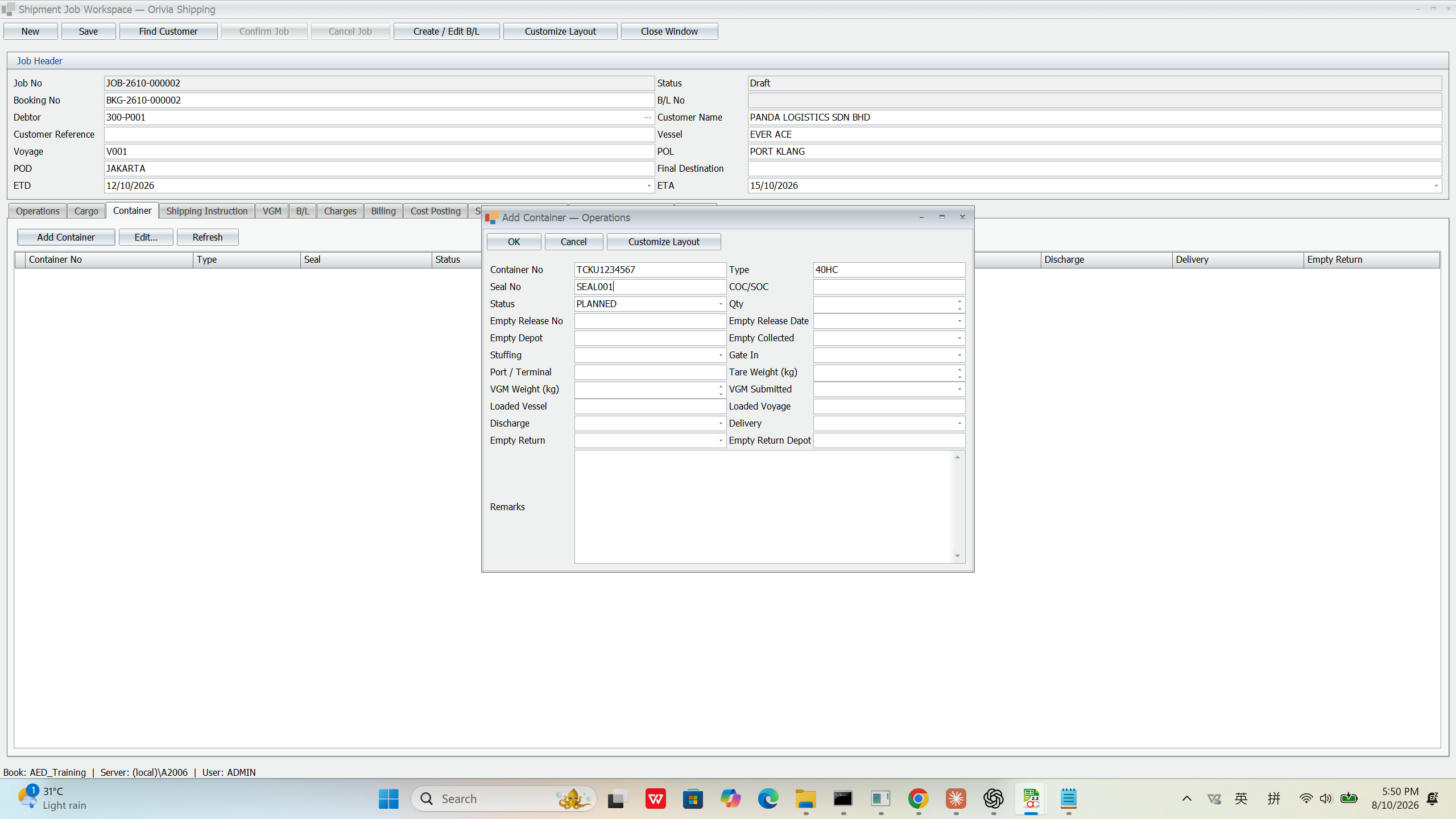Open File Explorer from the taskbar

click(806, 798)
